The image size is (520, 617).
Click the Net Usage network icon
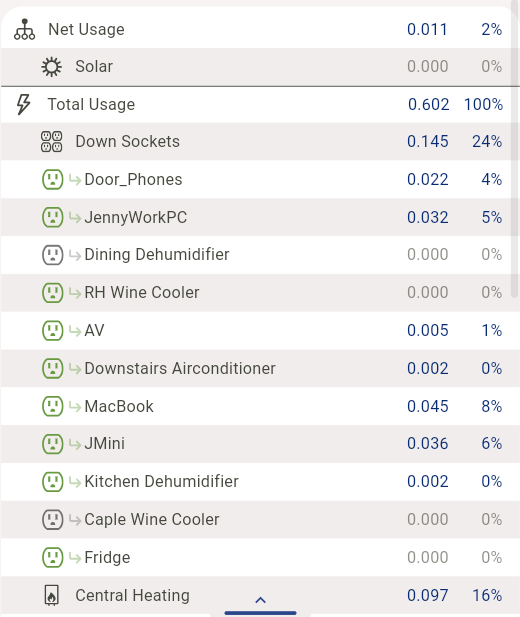pos(24,30)
